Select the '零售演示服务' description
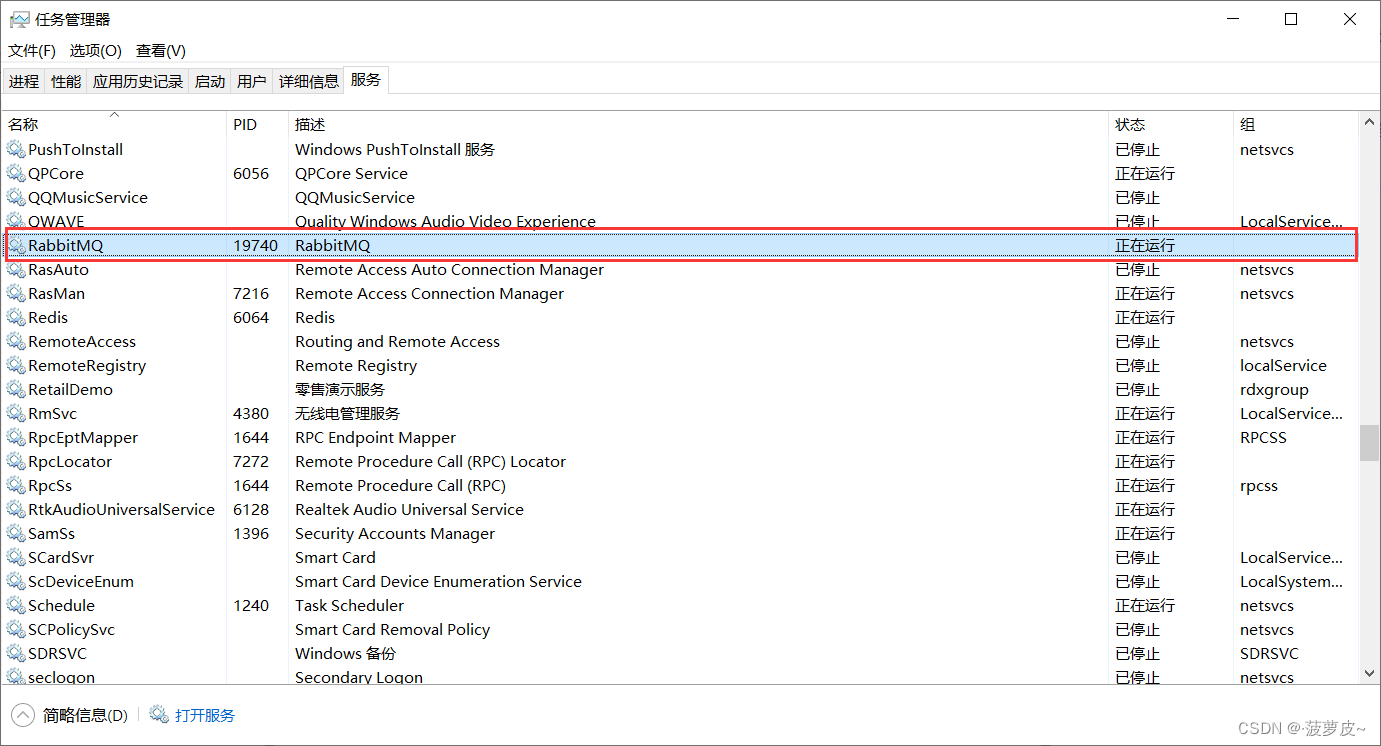The height and width of the screenshot is (746, 1381). pos(340,390)
